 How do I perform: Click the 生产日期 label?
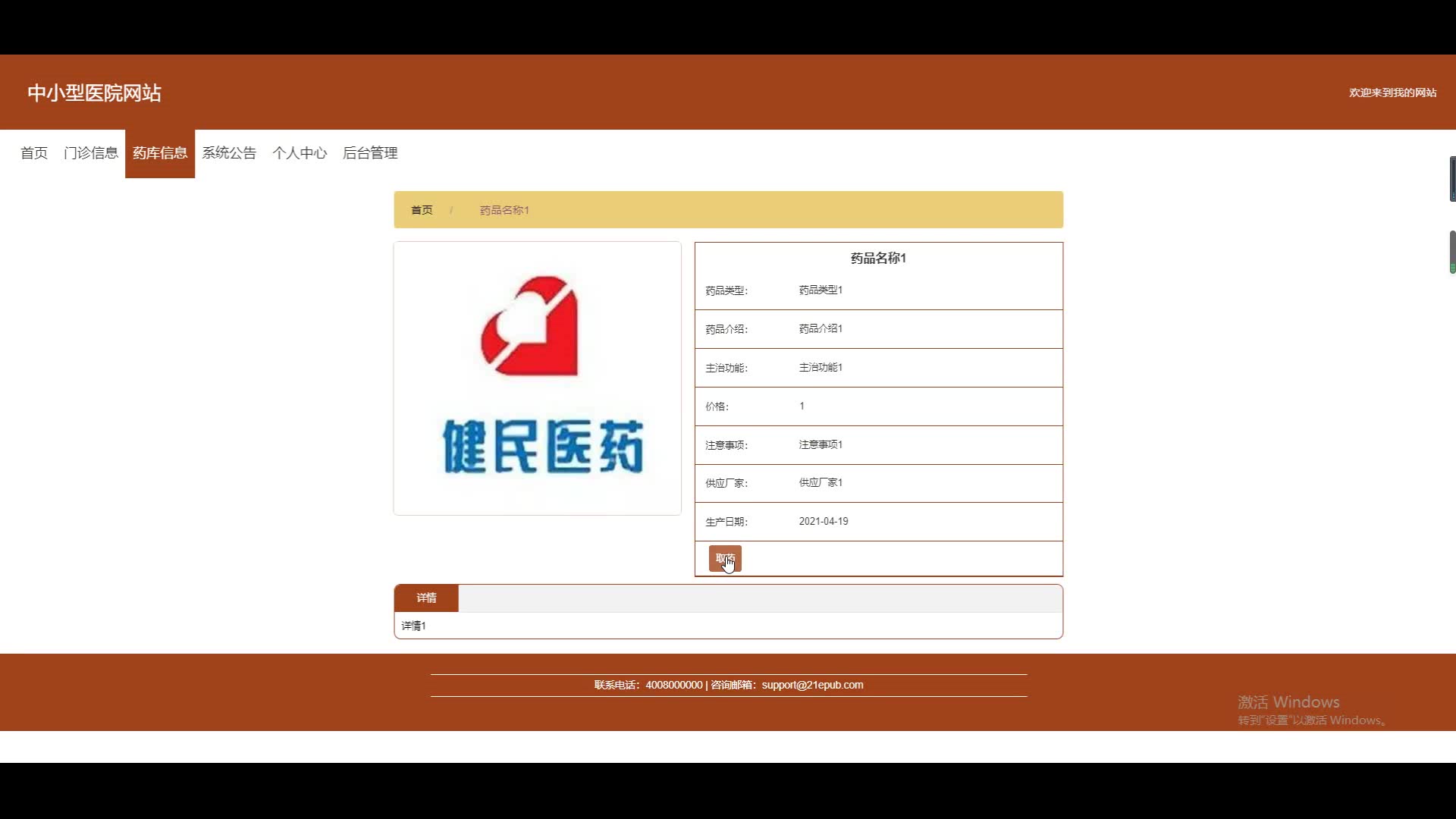[x=726, y=522]
